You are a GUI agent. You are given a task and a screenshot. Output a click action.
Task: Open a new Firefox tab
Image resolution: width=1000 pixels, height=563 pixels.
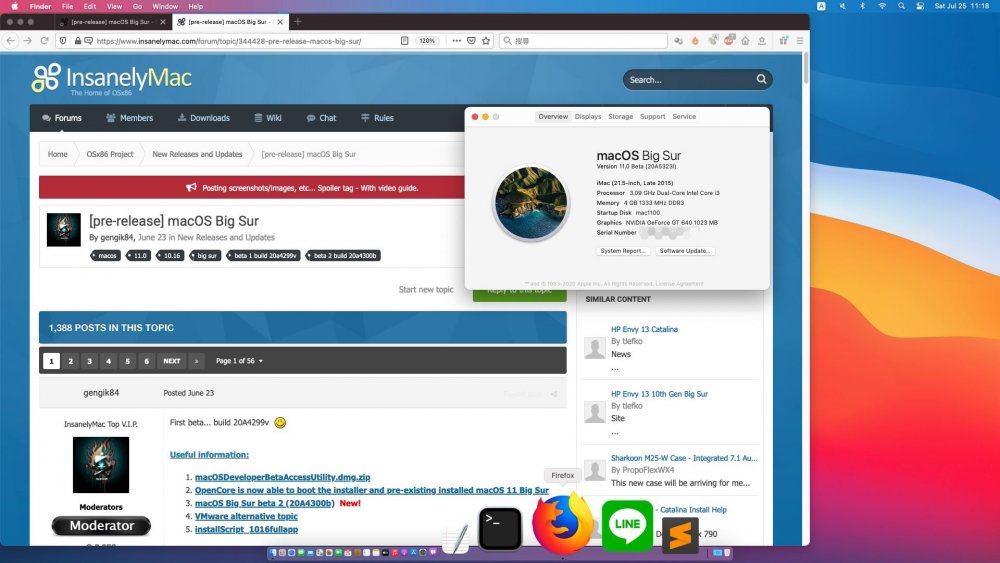[x=297, y=21]
